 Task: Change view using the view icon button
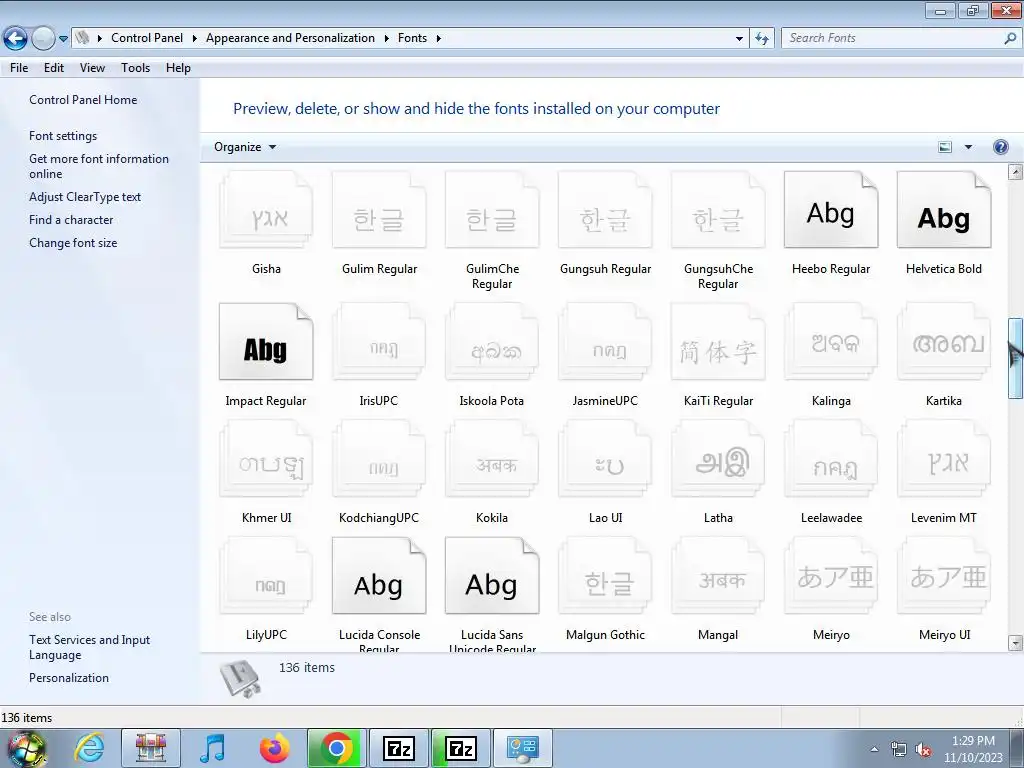945,147
